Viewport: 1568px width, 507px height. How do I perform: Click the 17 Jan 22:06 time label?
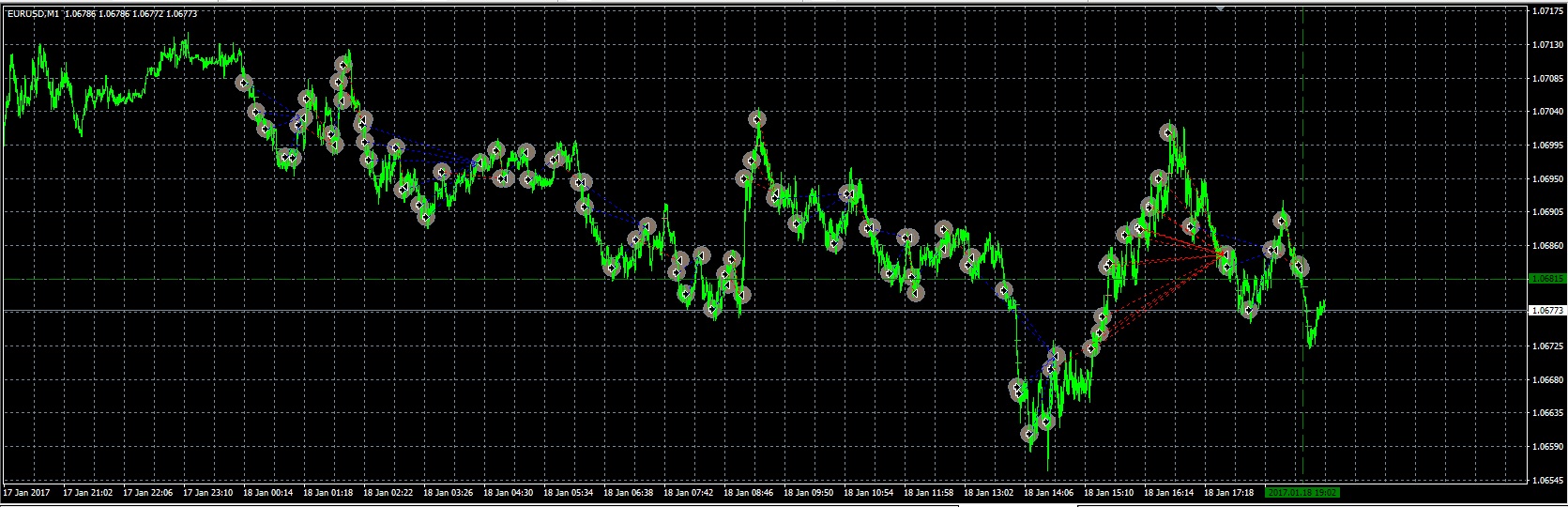pyautogui.click(x=148, y=492)
